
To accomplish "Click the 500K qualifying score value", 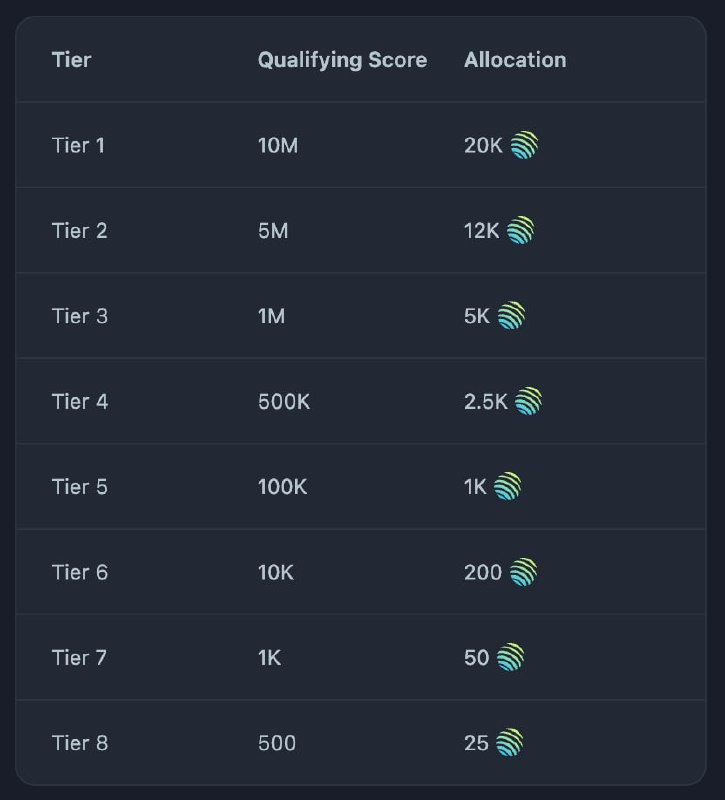I will (284, 402).
